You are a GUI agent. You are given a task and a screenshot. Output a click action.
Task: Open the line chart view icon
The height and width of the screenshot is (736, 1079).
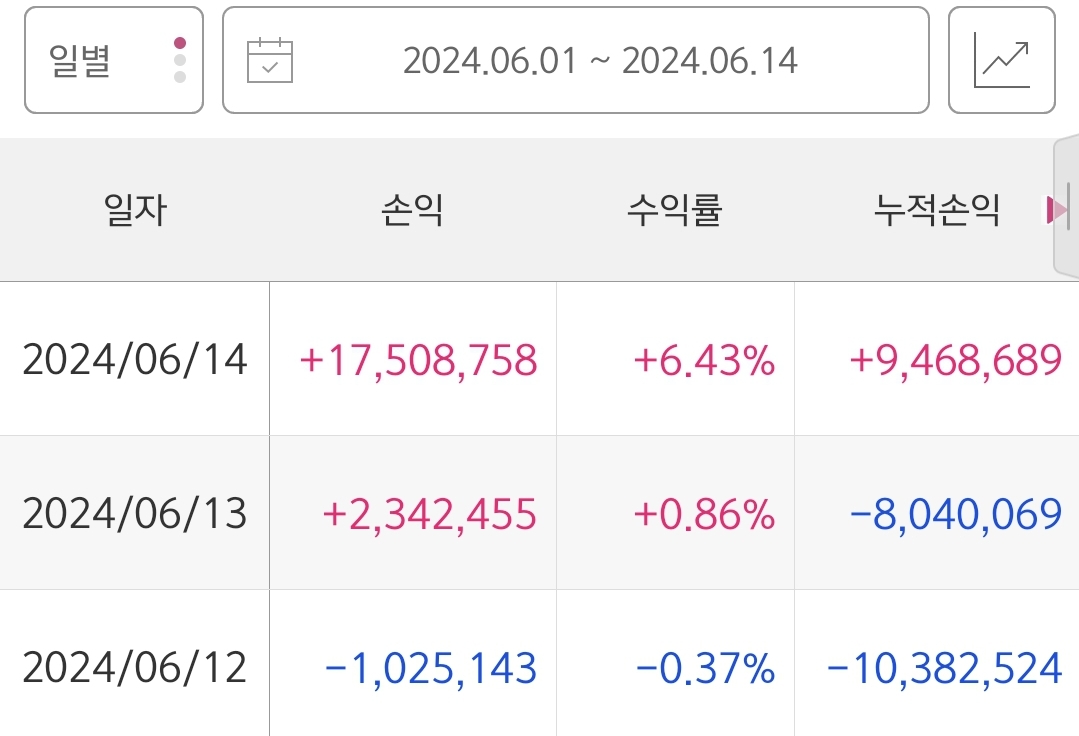1001,61
